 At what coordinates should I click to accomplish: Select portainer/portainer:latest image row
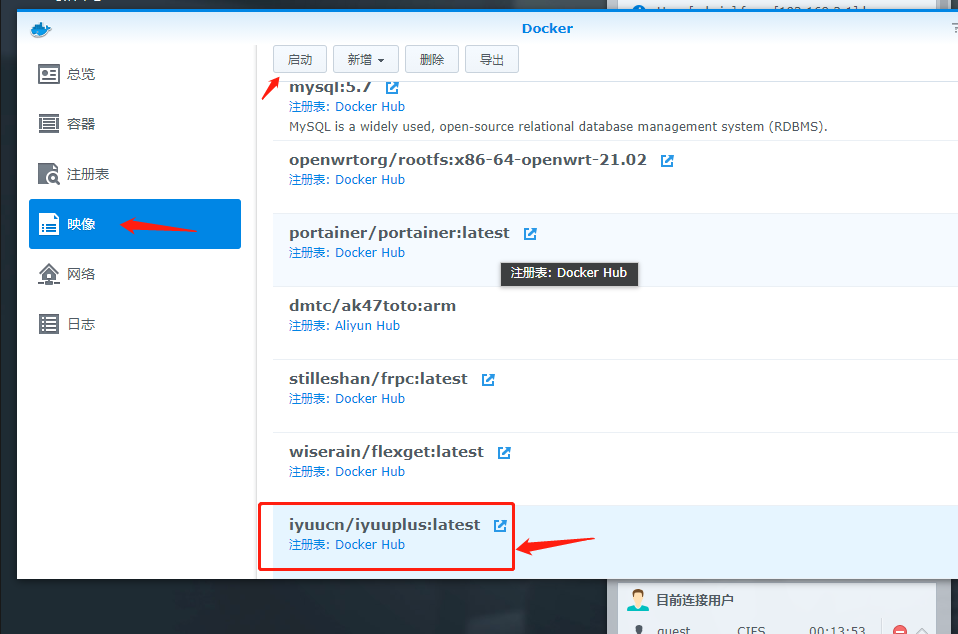(615, 250)
